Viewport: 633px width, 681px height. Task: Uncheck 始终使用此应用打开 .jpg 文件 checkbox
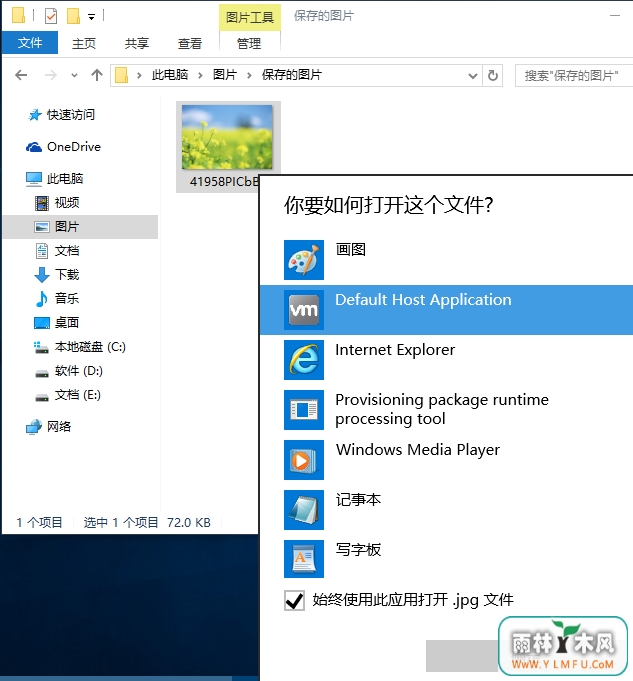tap(294, 600)
